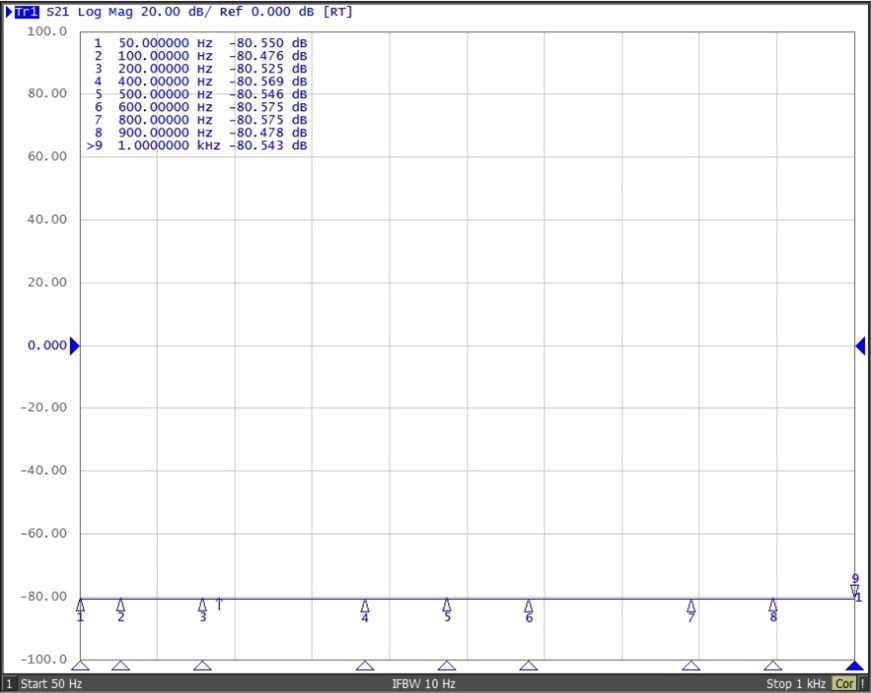Click the left reference level arrow at 0.000
Screen dimensions: 871x693
point(74,346)
